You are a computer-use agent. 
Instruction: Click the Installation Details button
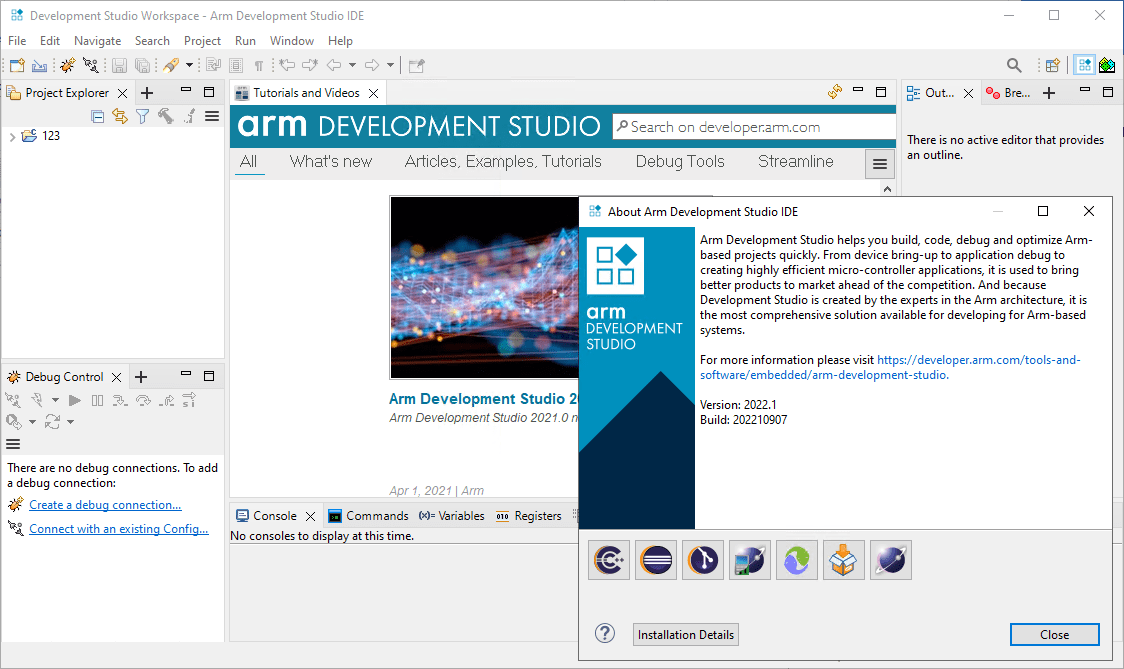point(685,635)
